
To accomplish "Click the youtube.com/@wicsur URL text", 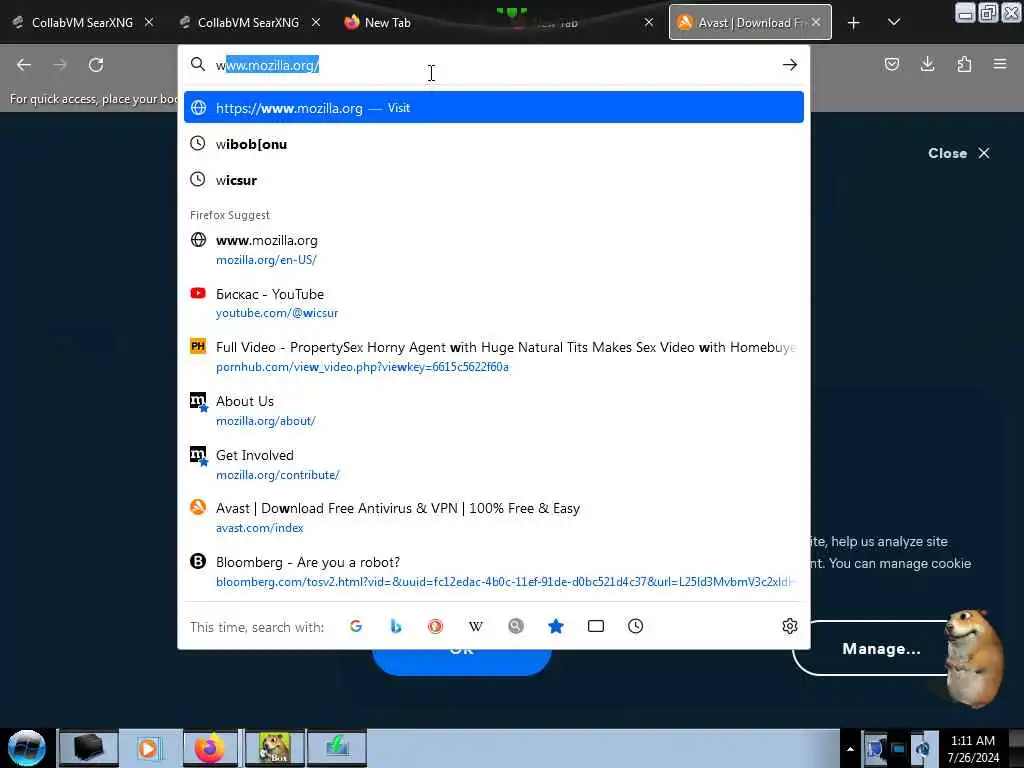I will [x=277, y=313].
